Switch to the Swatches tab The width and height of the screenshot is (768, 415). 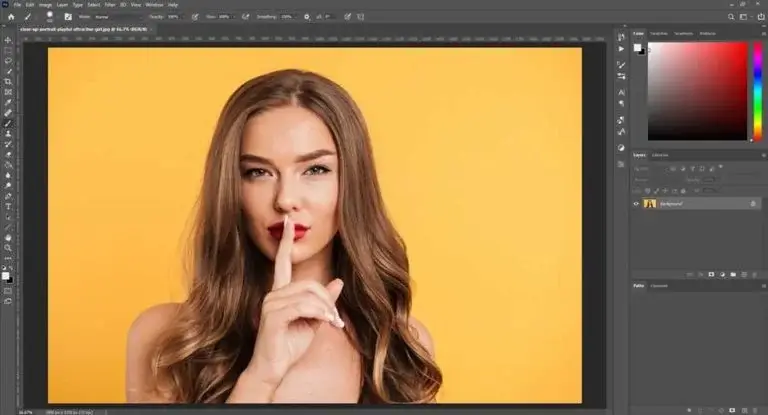pos(658,33)
